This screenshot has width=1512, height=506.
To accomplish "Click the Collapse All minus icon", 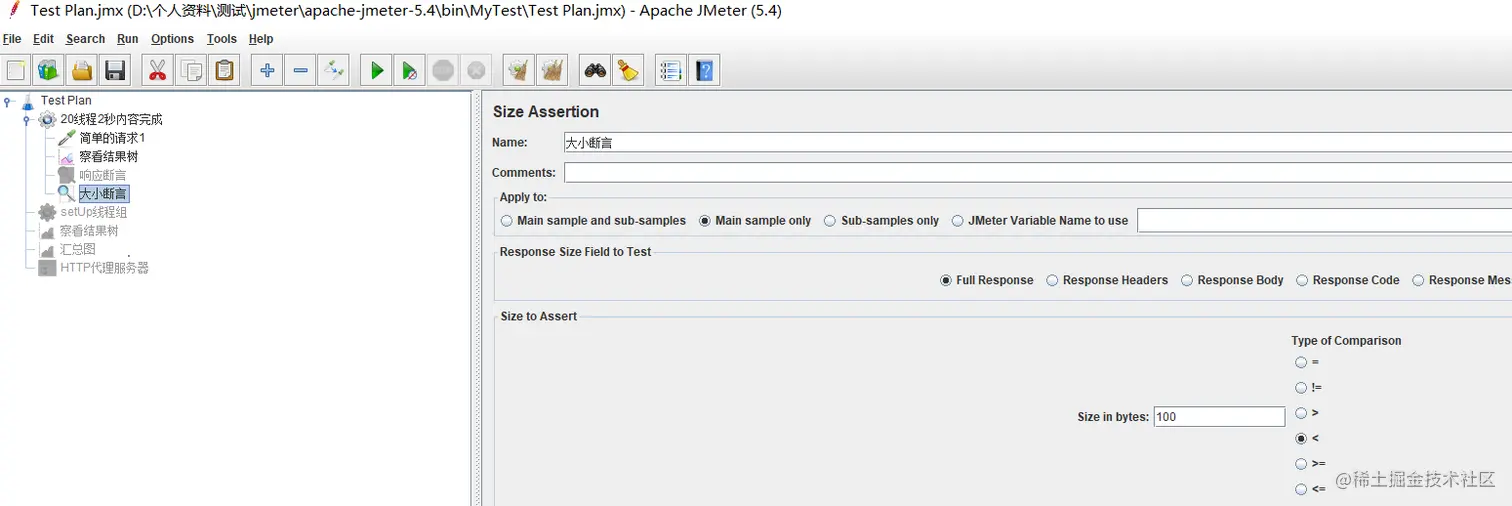I will 300,70.
